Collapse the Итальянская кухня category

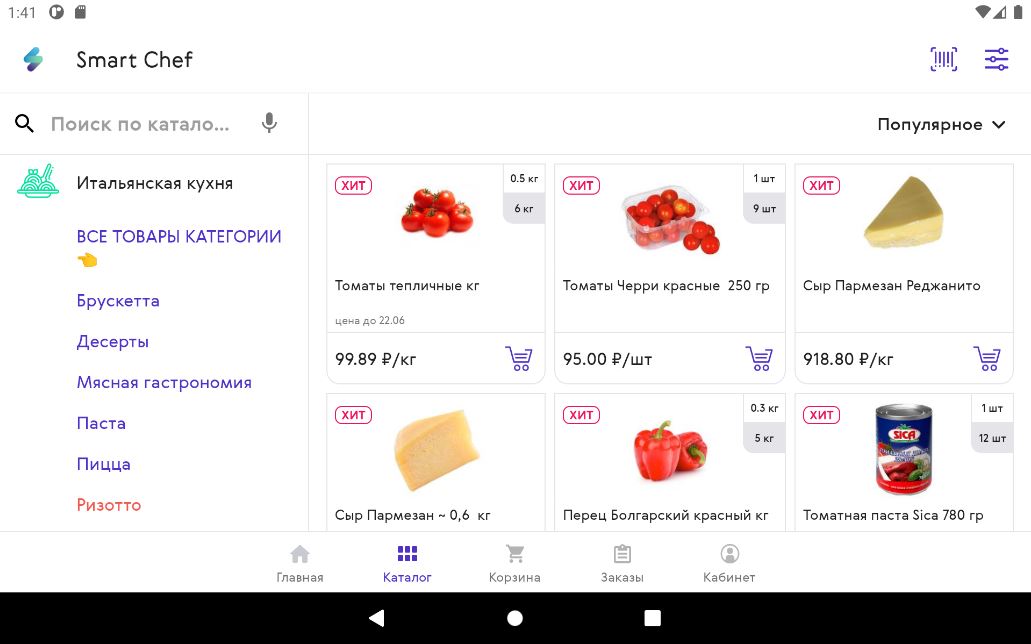[154, 183]
